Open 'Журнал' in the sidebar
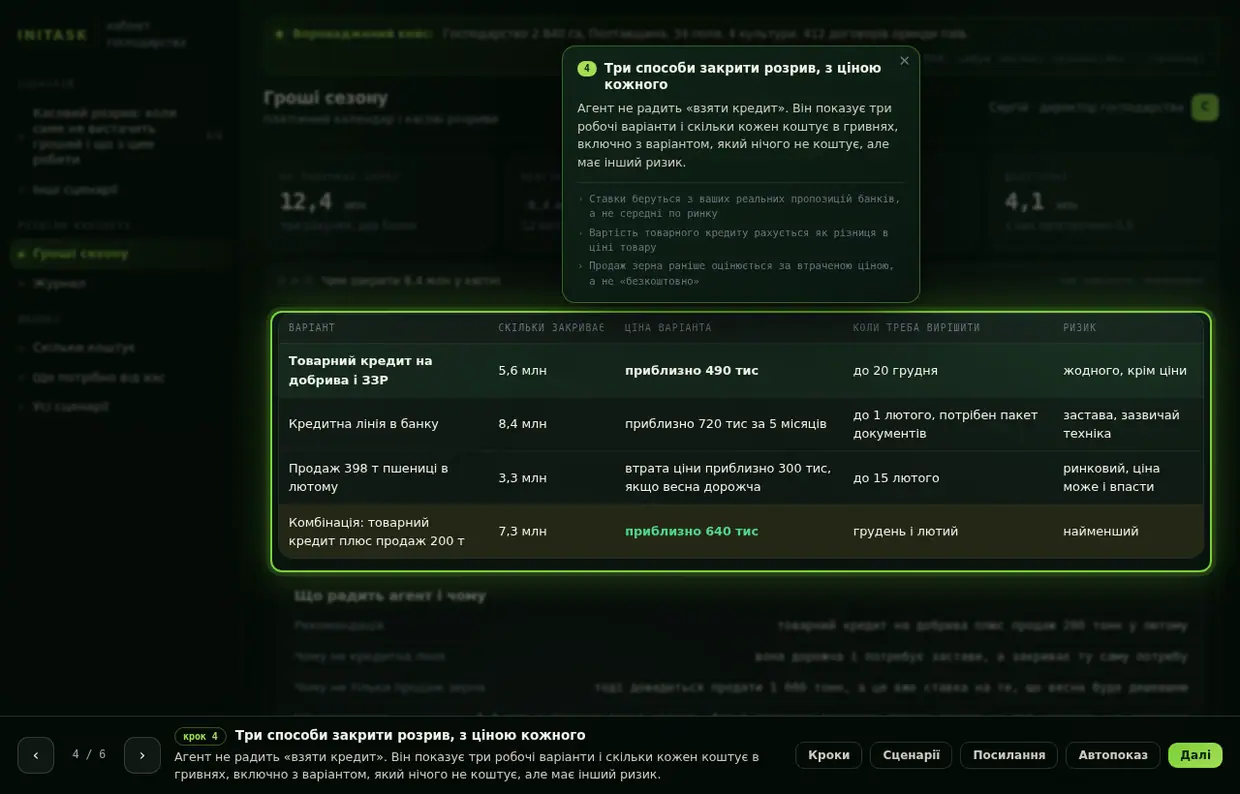 [x=59, y=284]
